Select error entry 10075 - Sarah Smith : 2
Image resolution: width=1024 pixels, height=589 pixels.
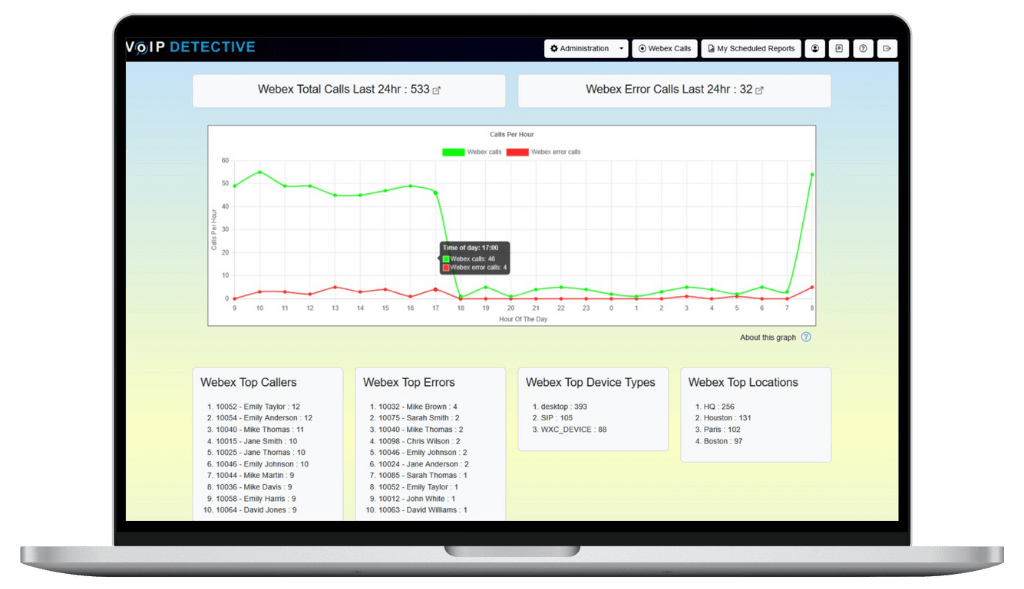[x=419, y=418]
